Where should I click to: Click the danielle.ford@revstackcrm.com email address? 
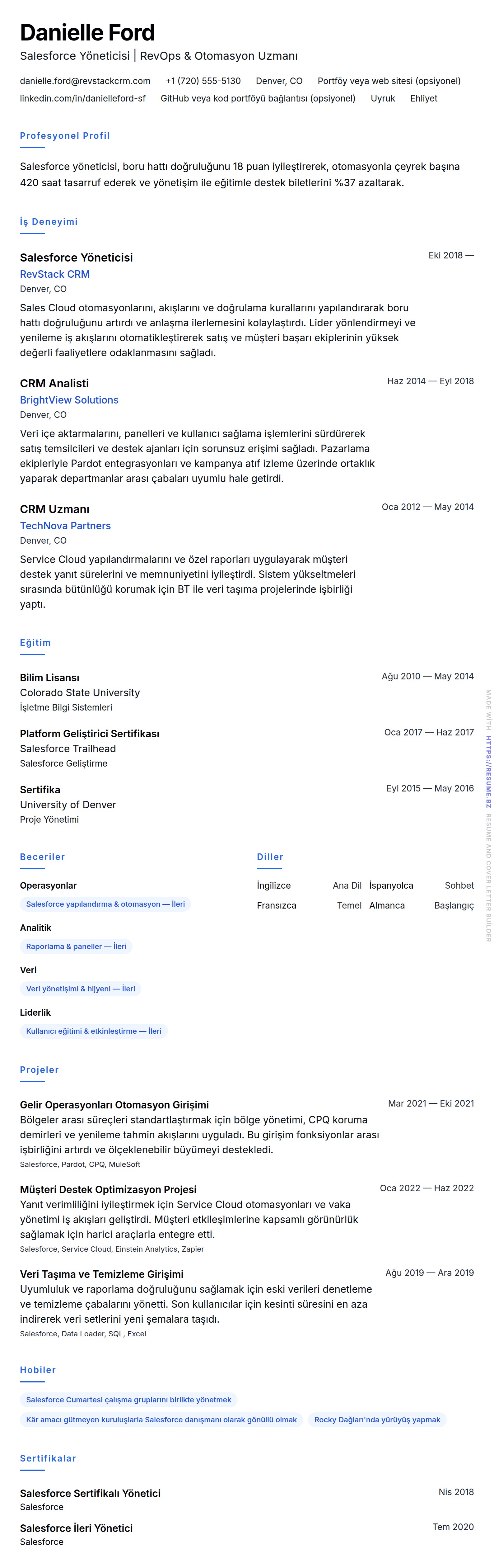coord(85,81)
